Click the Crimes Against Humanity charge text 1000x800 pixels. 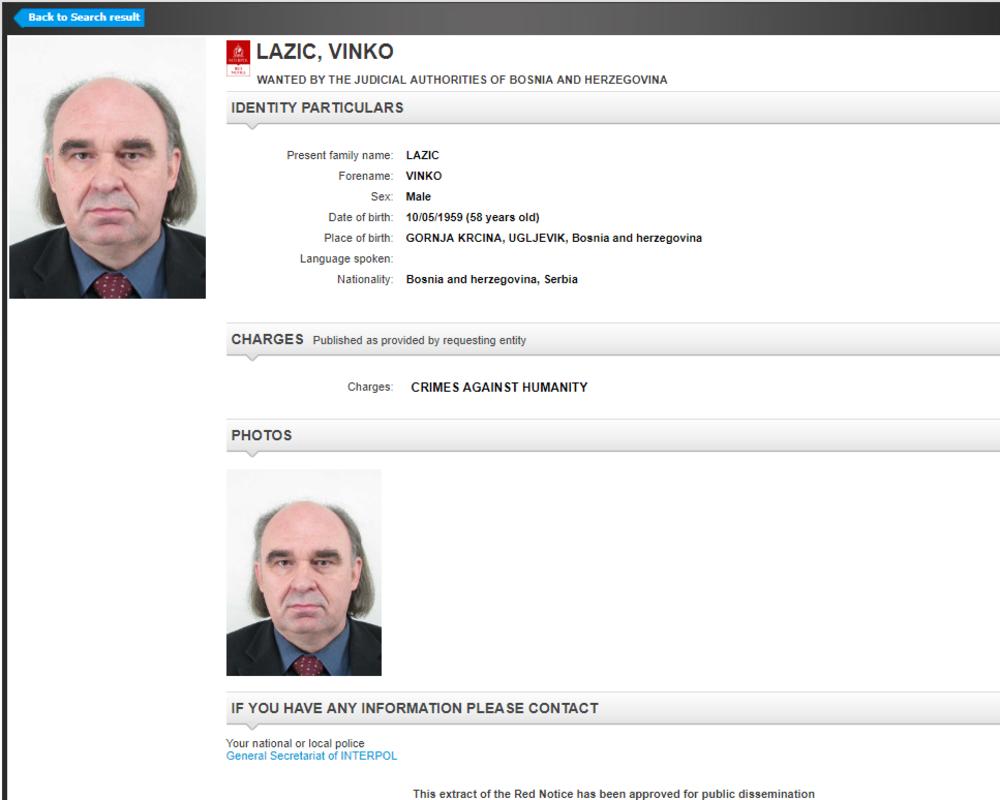(x=499, y=387)
